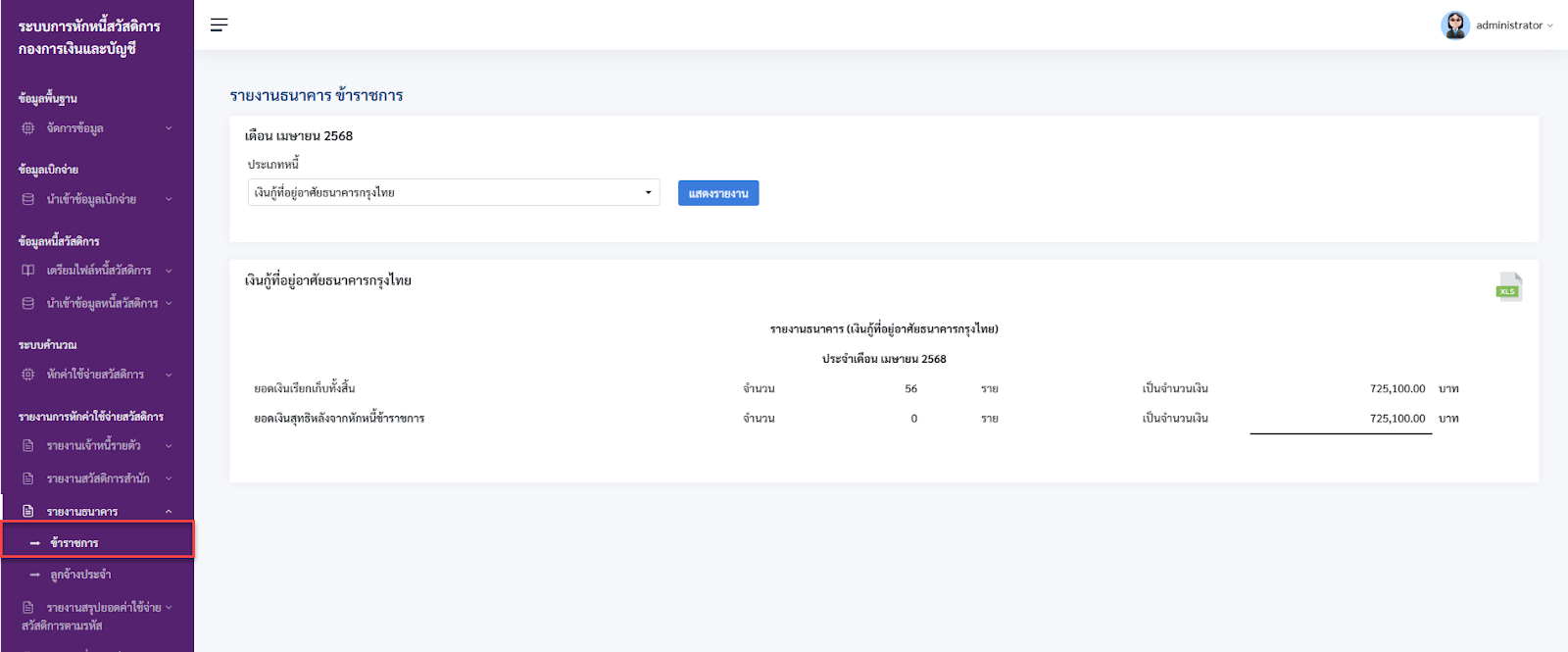Click 725,100.00 in the ยอดเงินสุทธิ row
Image resolution: width=1568 pixels, height=652 pixels.
1397,419
